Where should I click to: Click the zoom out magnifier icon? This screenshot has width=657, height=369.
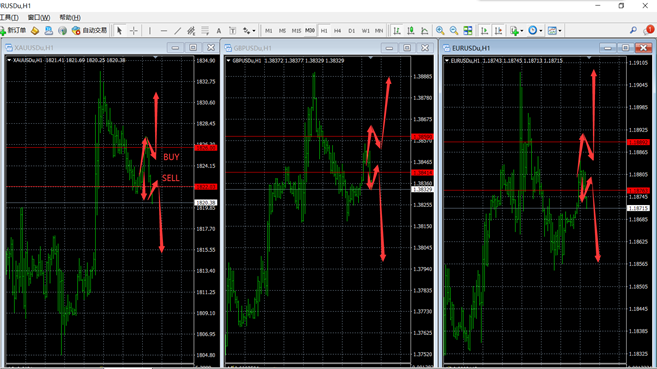(454, 31)
